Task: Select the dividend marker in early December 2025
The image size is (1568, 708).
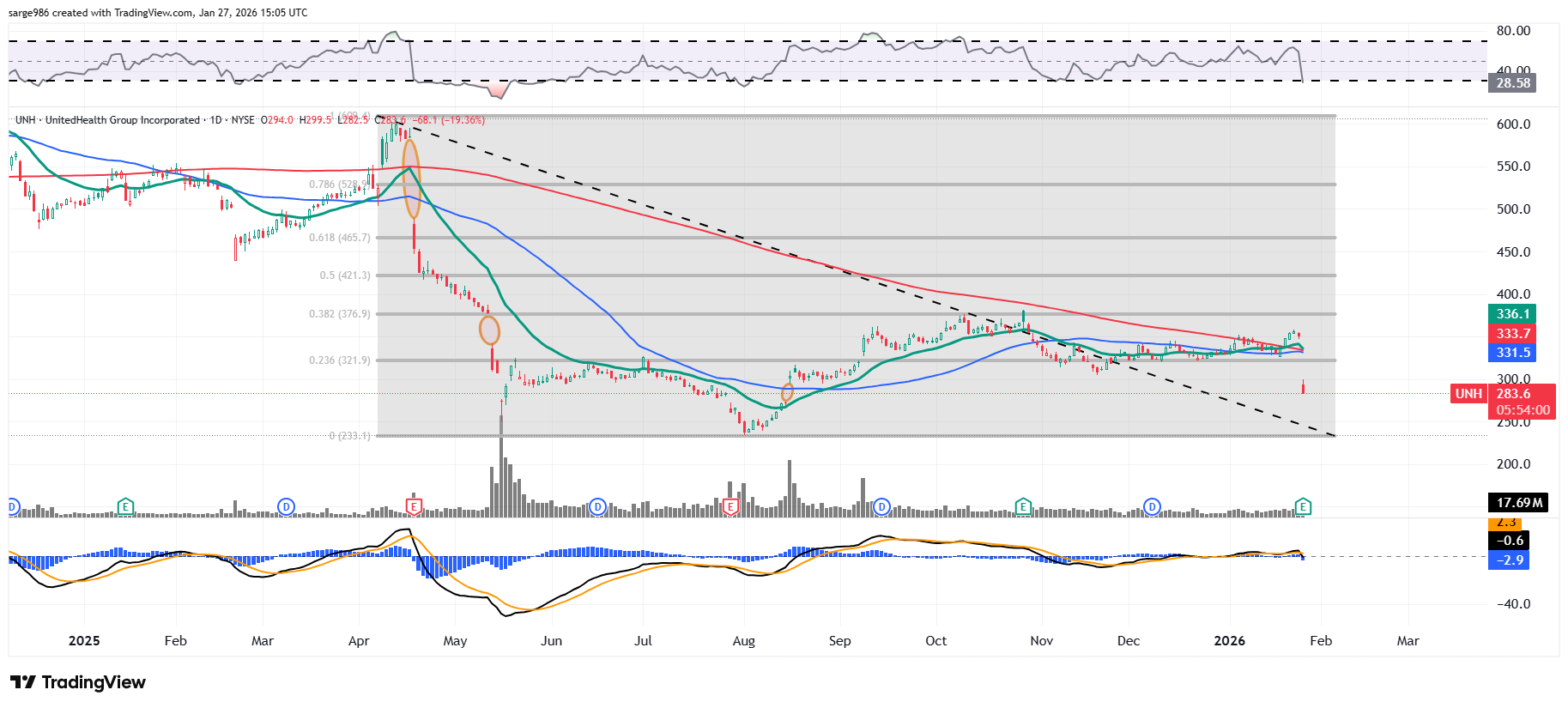Action: (x=1152, y=506)
